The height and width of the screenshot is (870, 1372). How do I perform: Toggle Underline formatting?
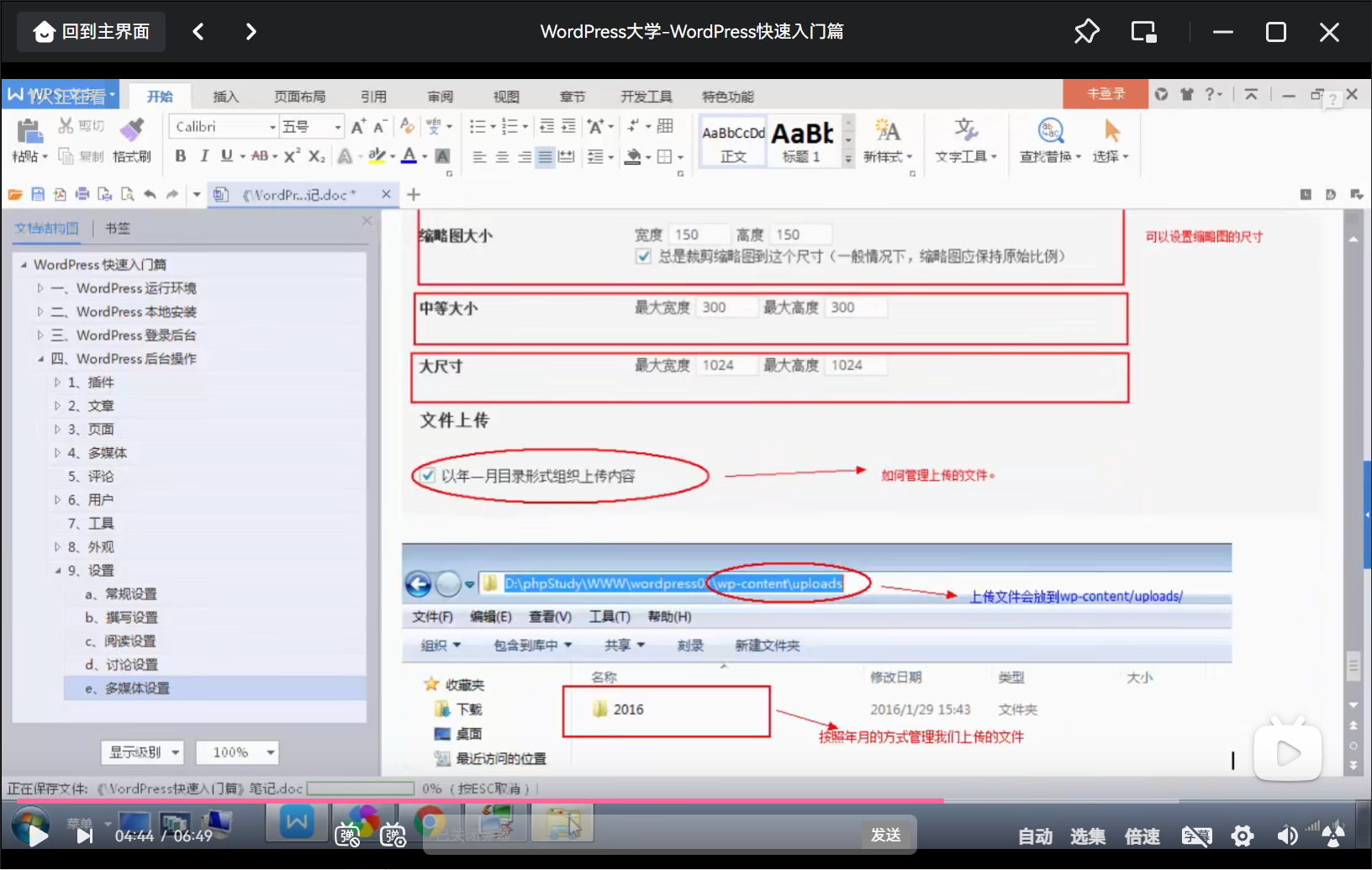(x=226, y=156)
